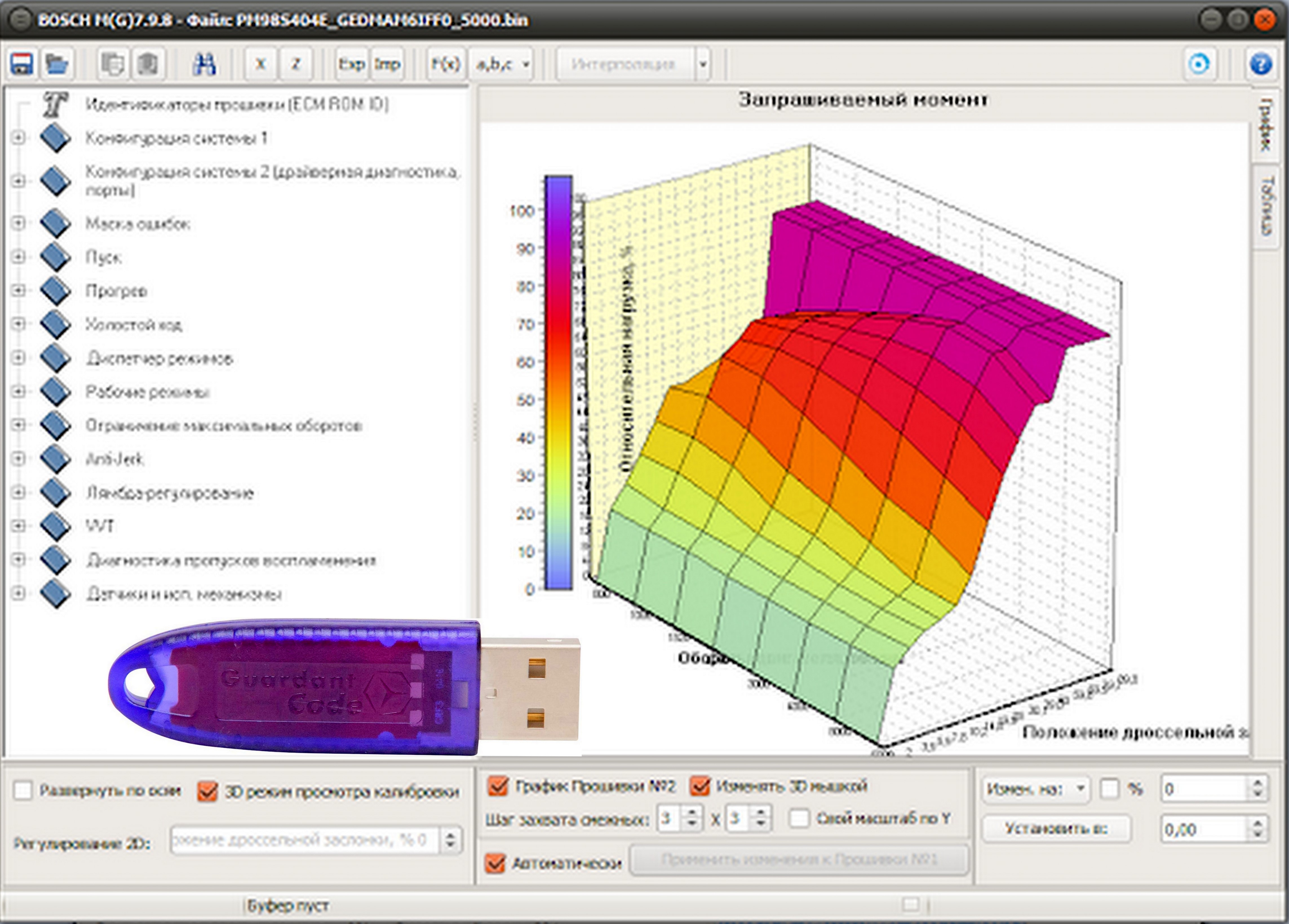
Task: Expand the Холостой ход node
Action: click(18, 324)
